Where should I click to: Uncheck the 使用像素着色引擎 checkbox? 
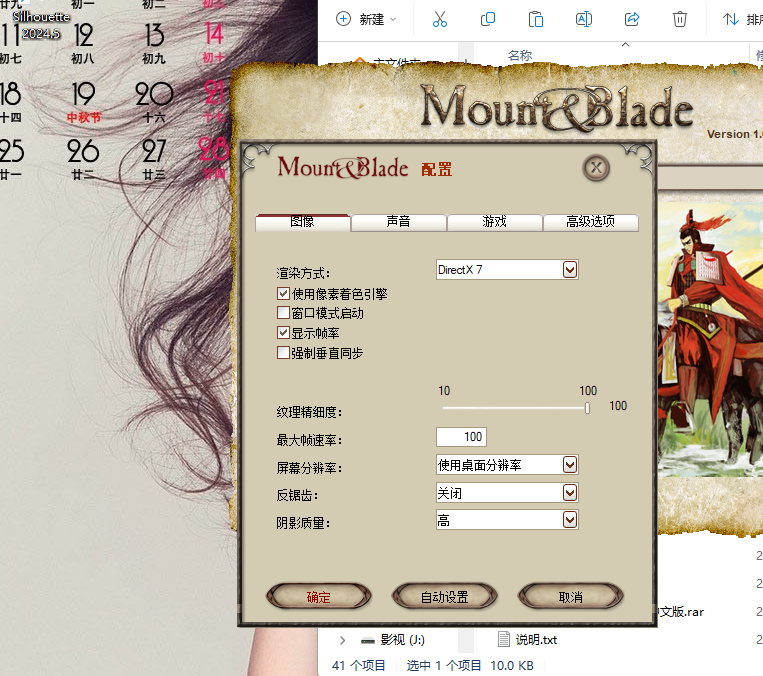coord(283,294)
